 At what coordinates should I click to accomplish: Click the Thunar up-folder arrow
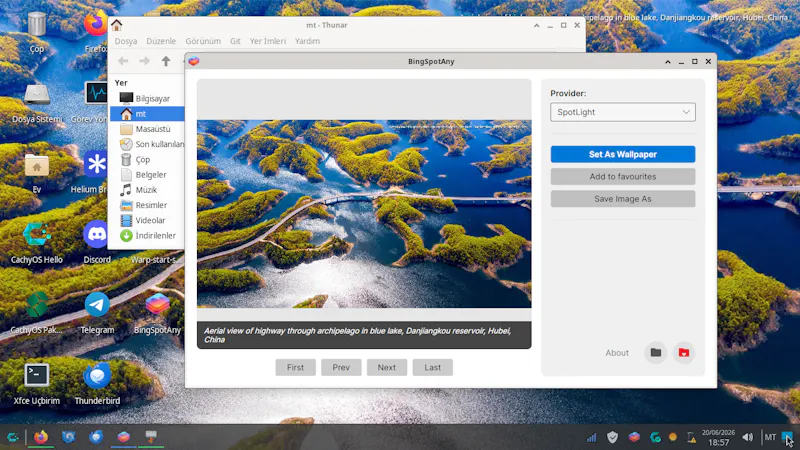click(x=166, y=61)
